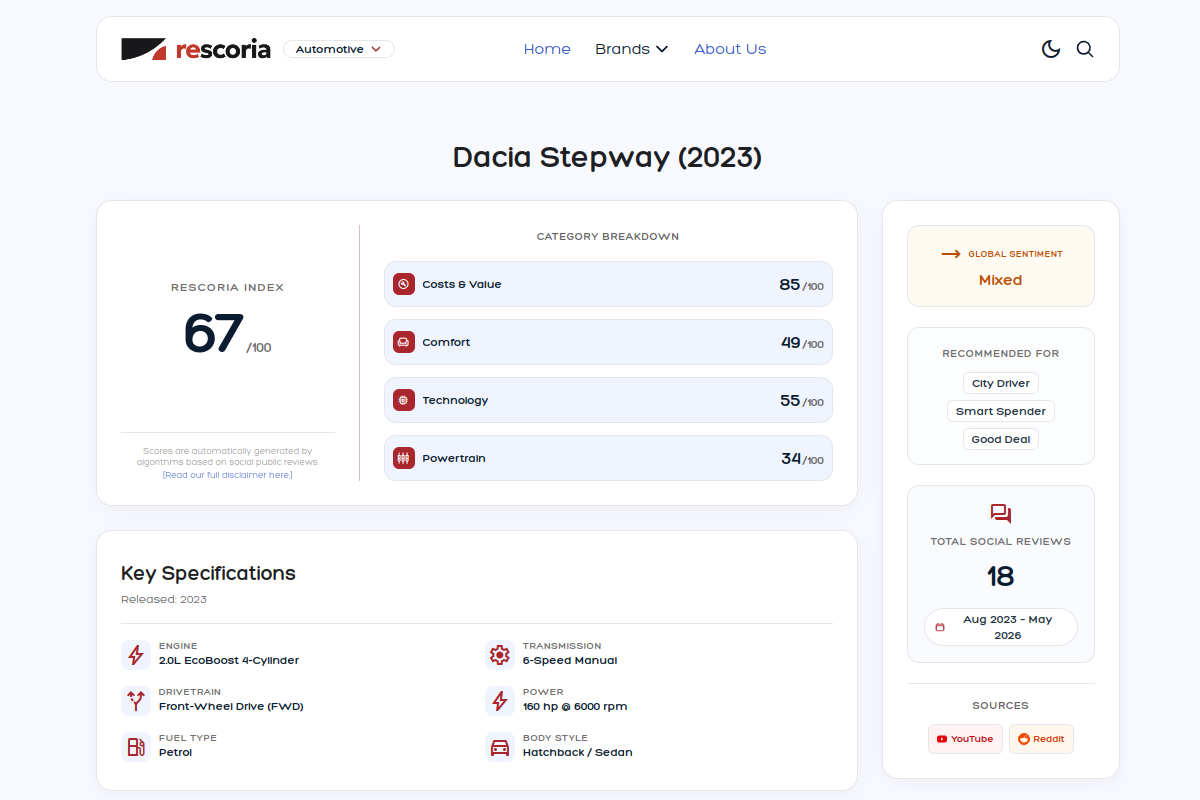
Task: Click the rescoria logo
Action: tap(196, 49)
